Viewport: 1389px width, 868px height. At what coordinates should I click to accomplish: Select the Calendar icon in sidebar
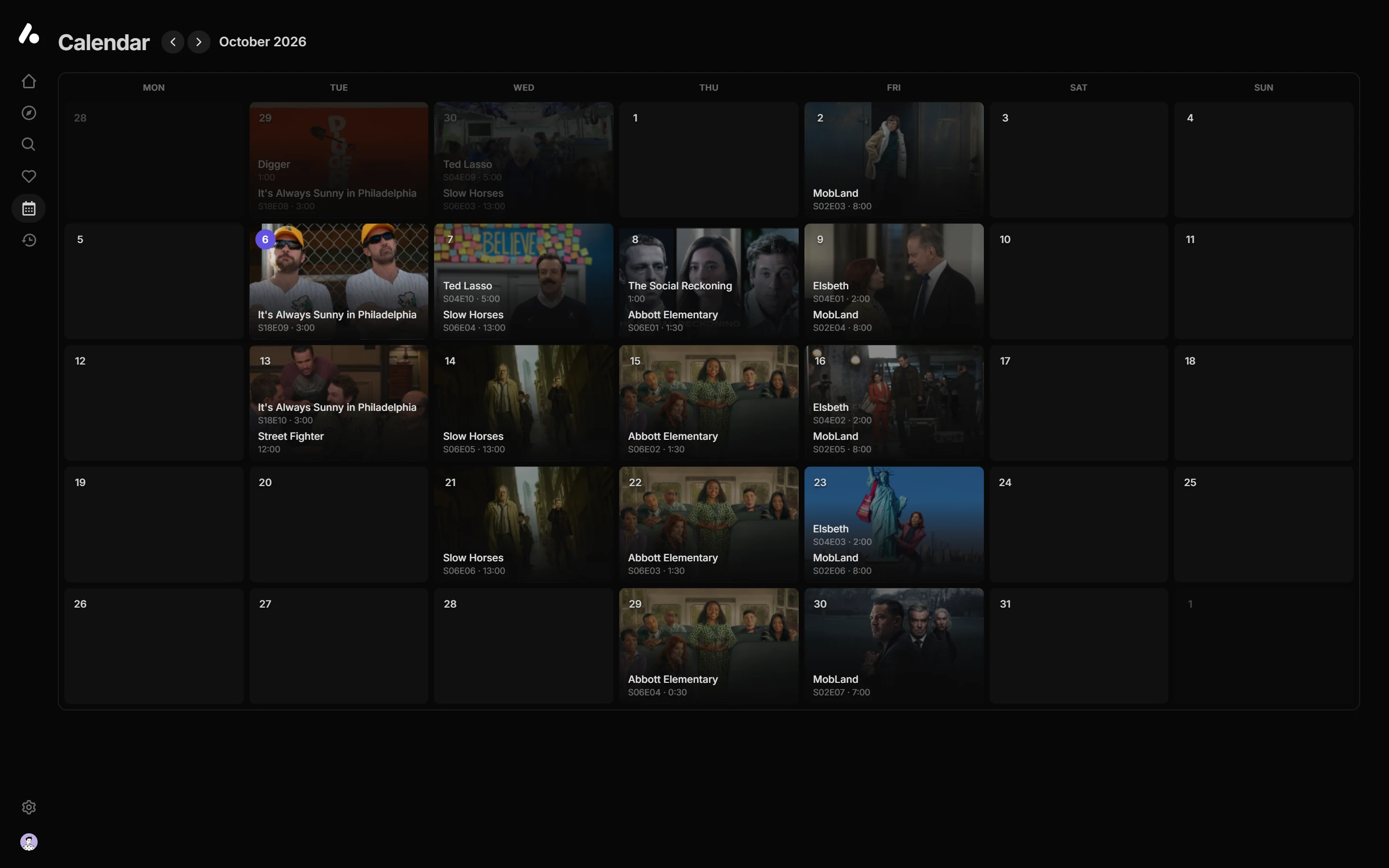coord(29,208)
